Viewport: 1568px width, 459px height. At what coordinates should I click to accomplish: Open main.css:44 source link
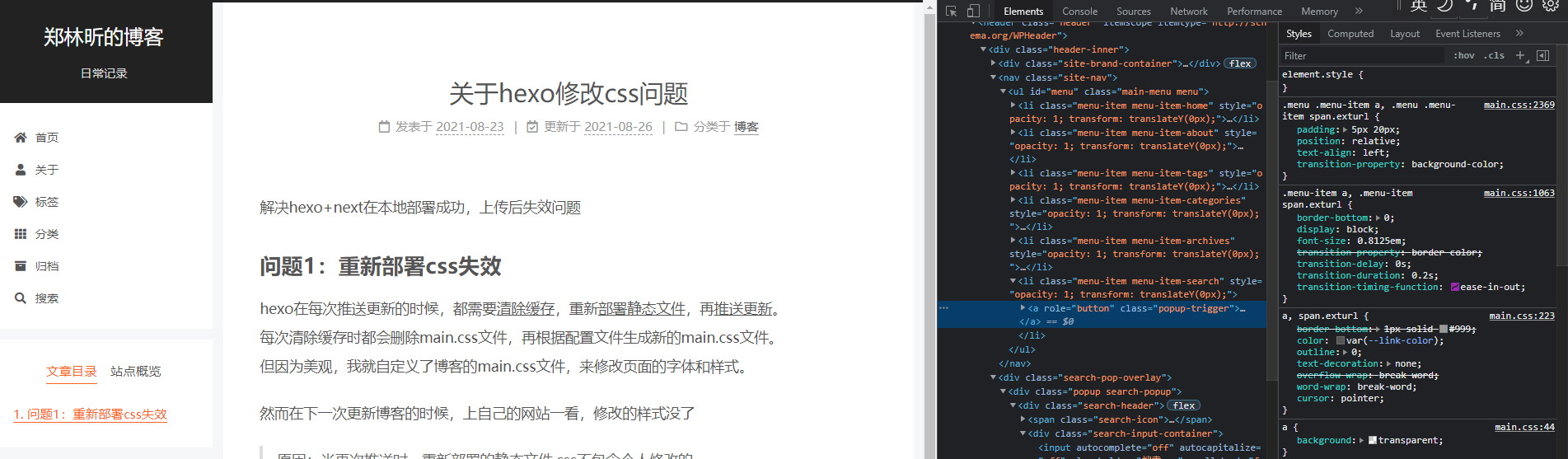click(x=1524, y=428)
